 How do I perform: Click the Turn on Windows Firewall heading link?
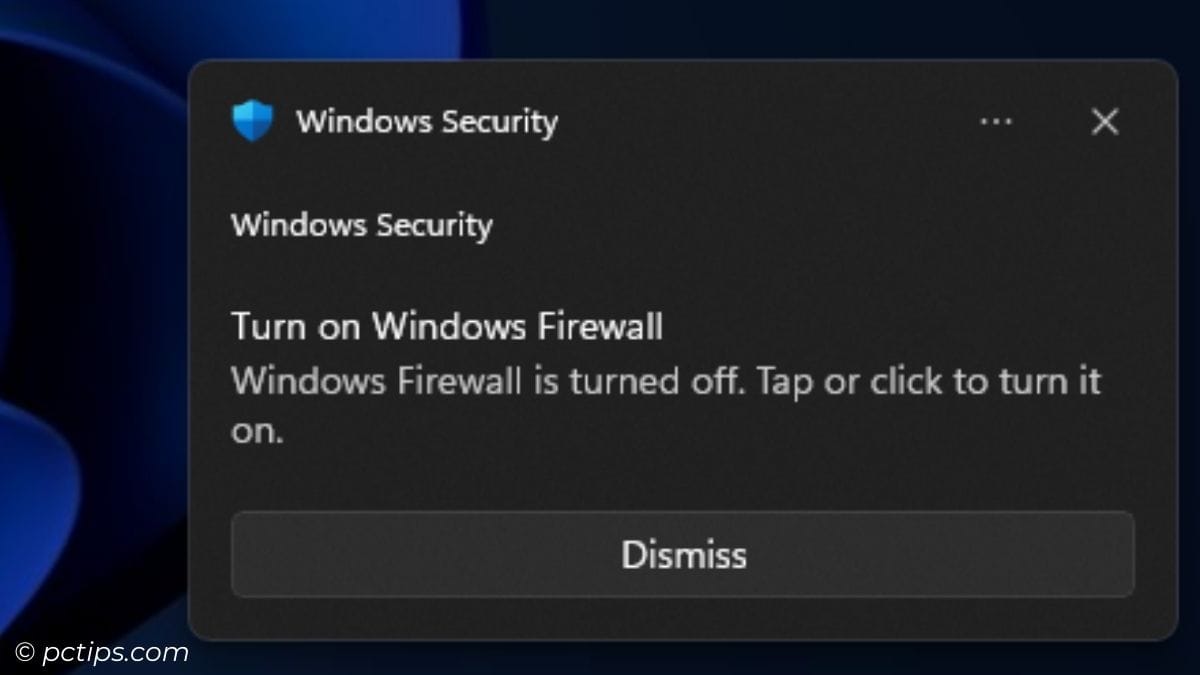tap(446, 326)
